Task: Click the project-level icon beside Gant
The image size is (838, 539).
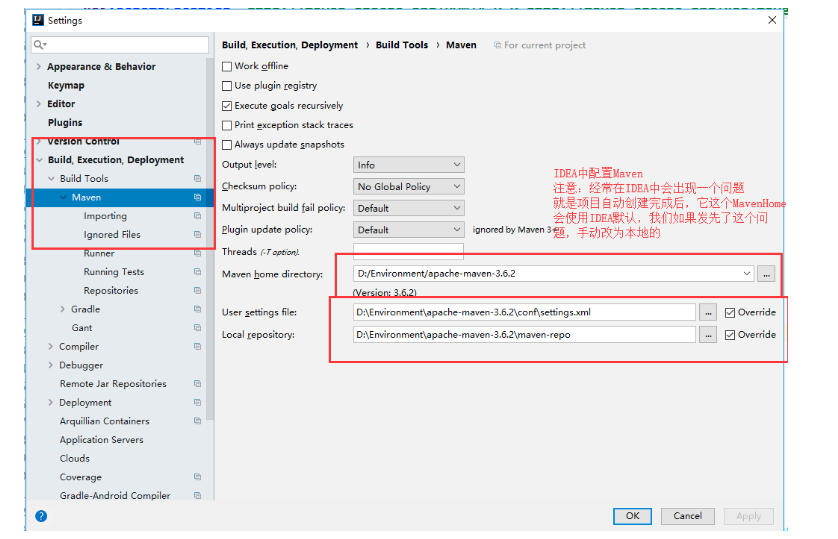Action: tap(197, 327)
